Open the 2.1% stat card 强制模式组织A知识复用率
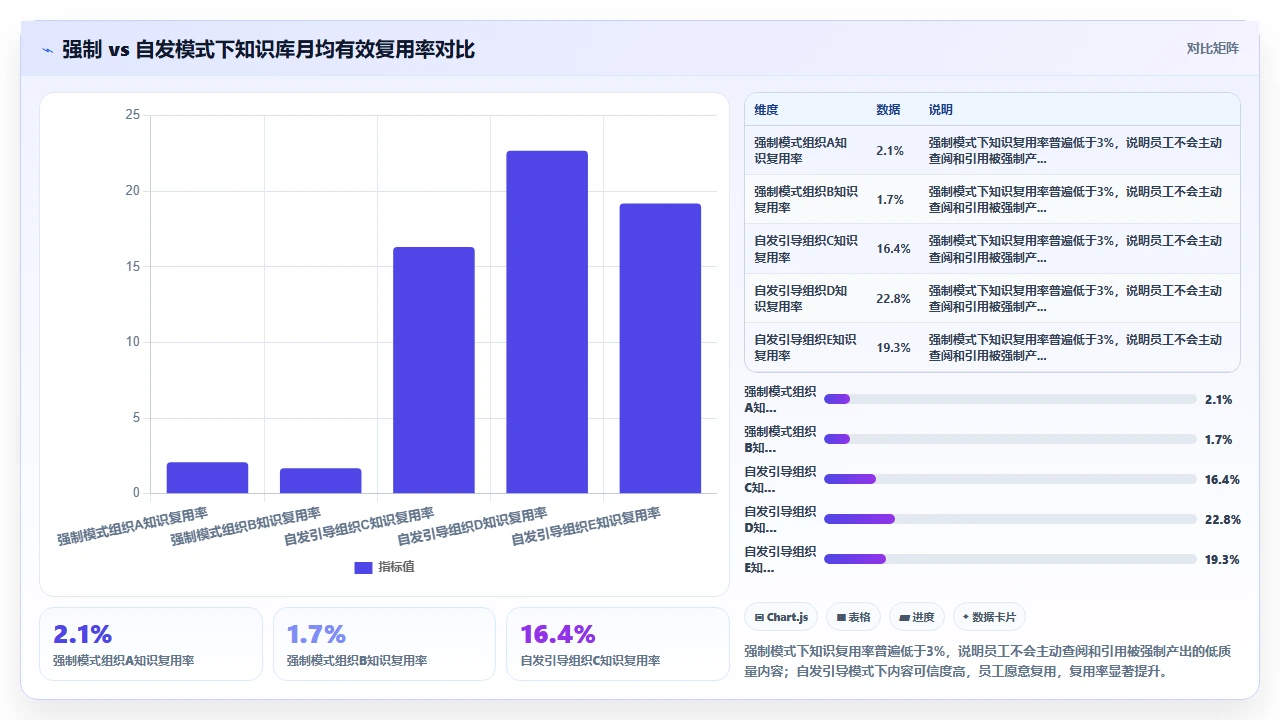The width and height of the screenshot is (1280, 720). tap(151, 644)
